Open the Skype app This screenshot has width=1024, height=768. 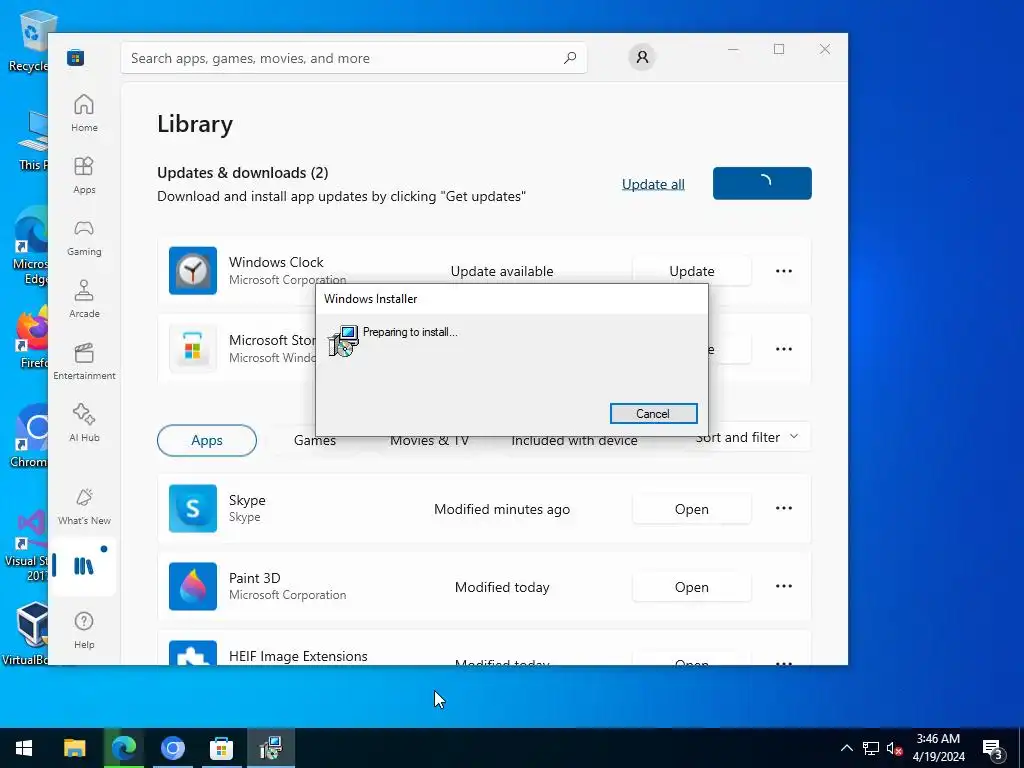[692, 509]
